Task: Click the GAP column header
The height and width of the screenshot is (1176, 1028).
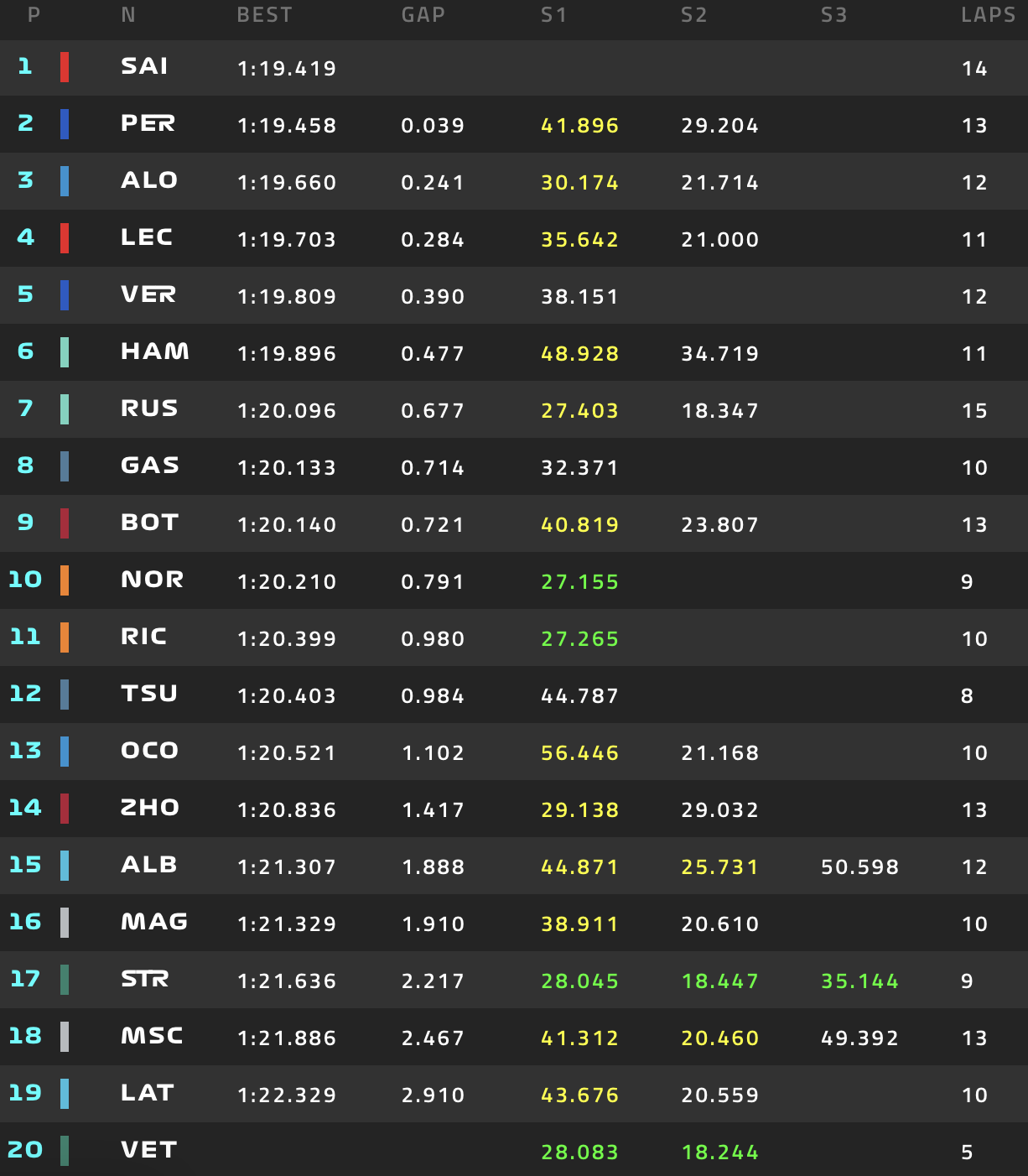Action: click(x=423, y=15)
